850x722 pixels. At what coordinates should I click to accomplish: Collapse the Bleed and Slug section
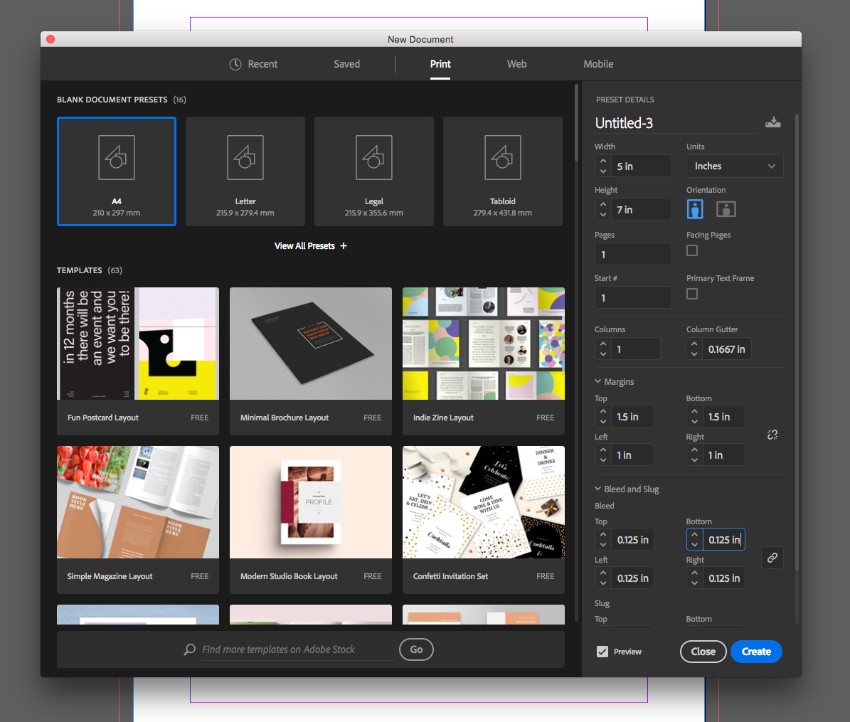click(x=598, y=489)
